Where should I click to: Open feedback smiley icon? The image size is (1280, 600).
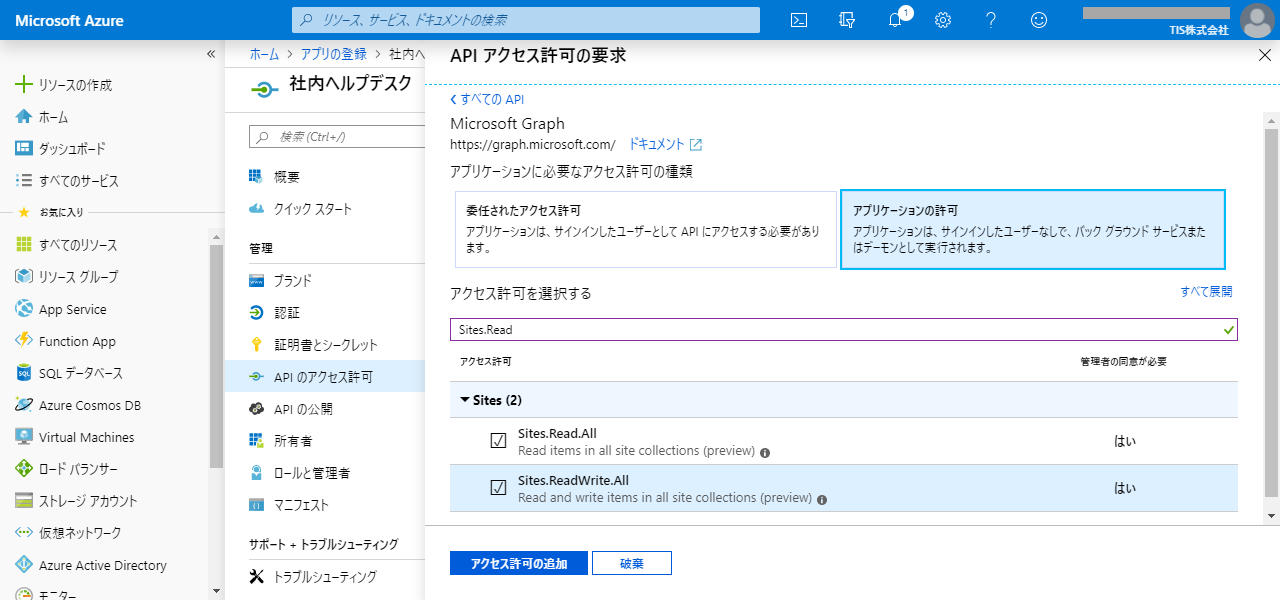pyautogui.click(x=1039, y=20)
